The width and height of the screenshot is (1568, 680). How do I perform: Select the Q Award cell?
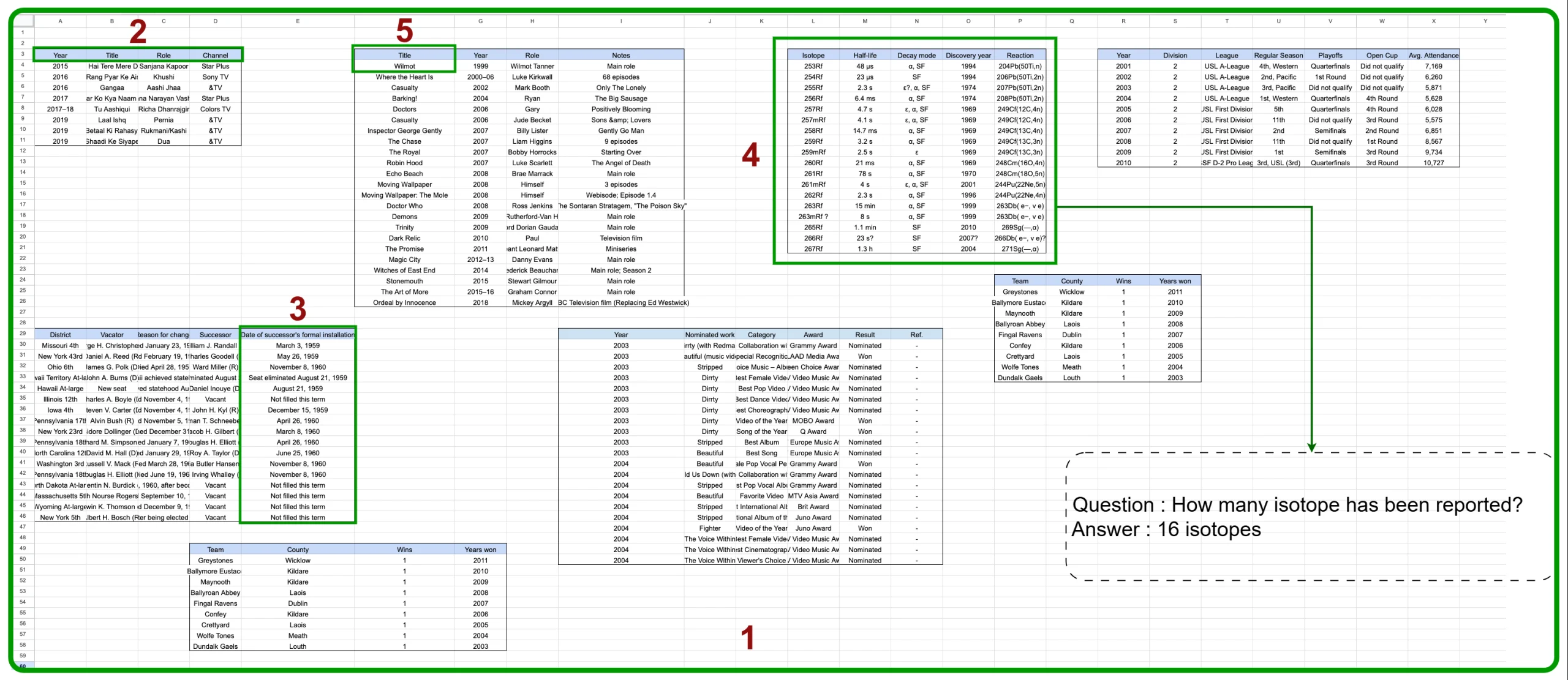pyautogui.click(x=813, y=432)
